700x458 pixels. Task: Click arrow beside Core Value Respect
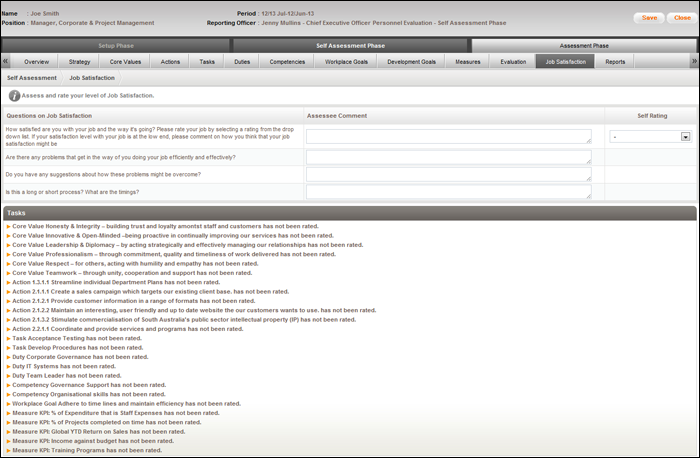8,264
